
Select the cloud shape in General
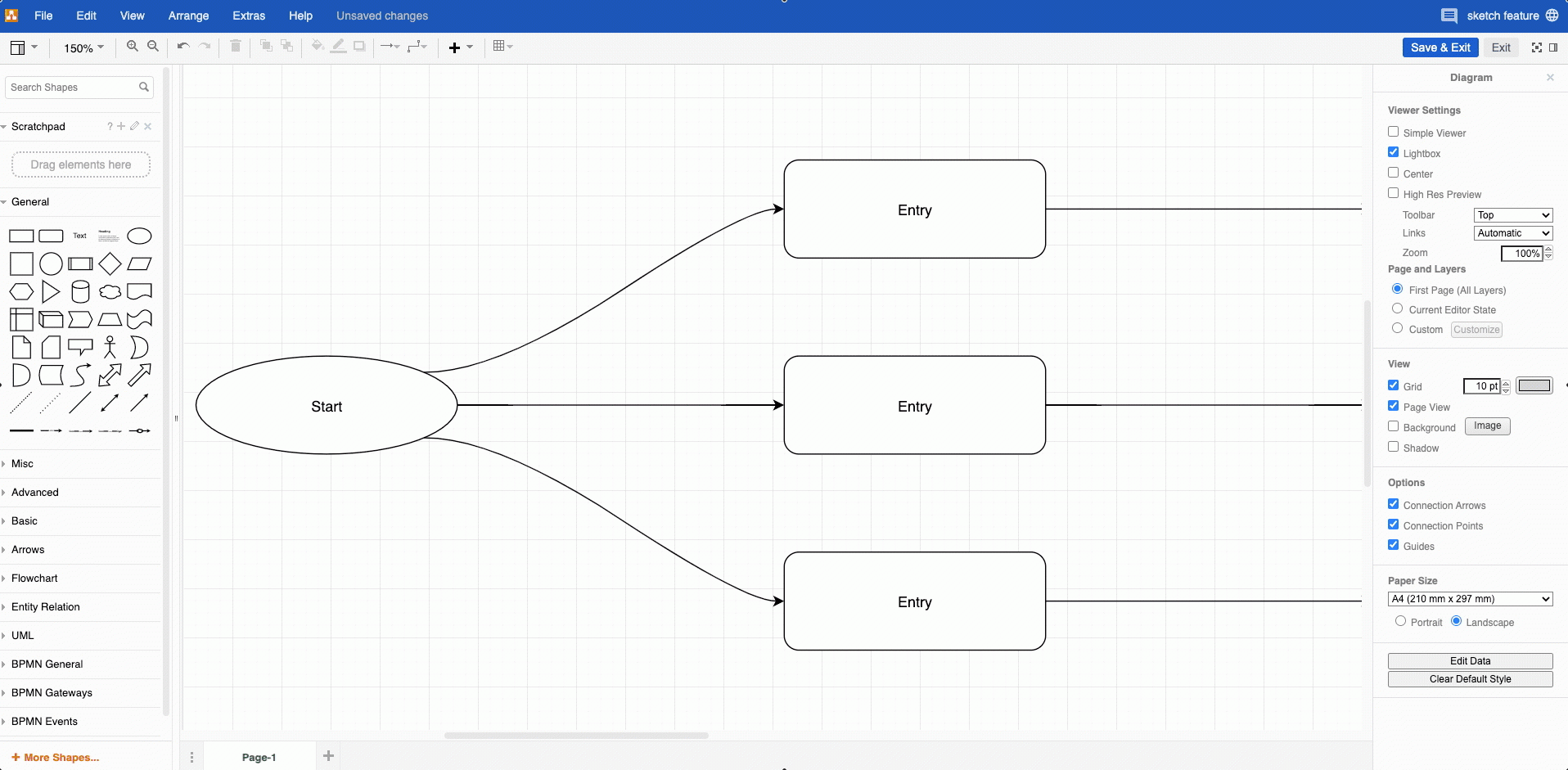tap(110, 291)
